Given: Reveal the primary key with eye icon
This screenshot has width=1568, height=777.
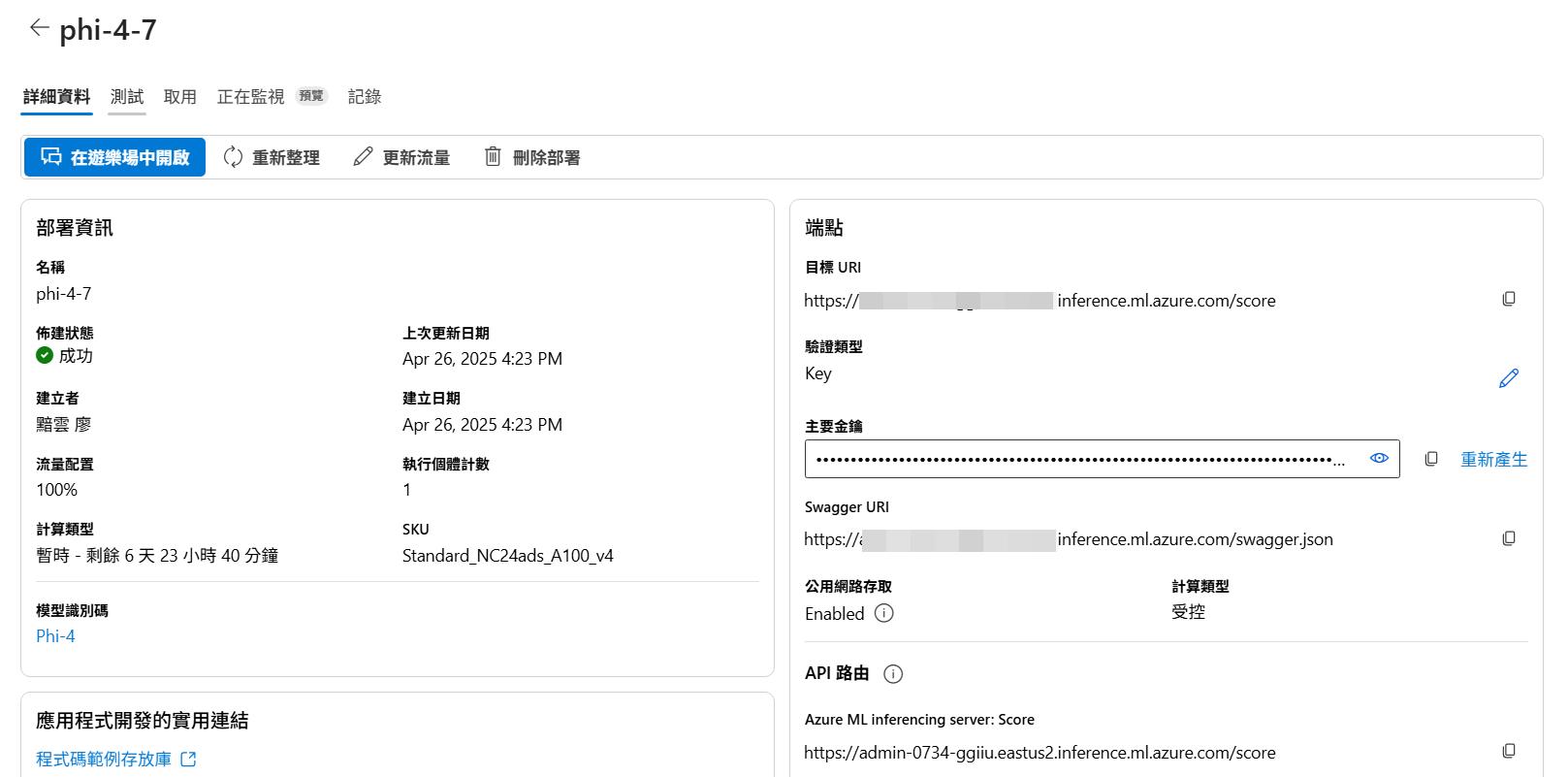Looking at the screenshot, I should tap(1379, 459).
